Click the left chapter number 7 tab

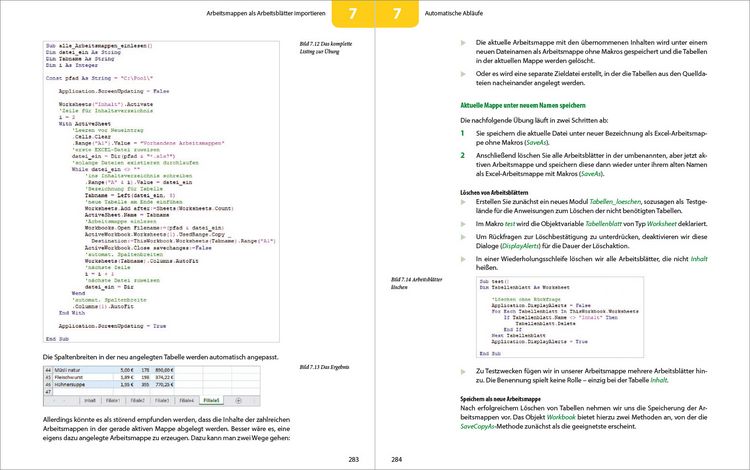click(x=353, y=13)
